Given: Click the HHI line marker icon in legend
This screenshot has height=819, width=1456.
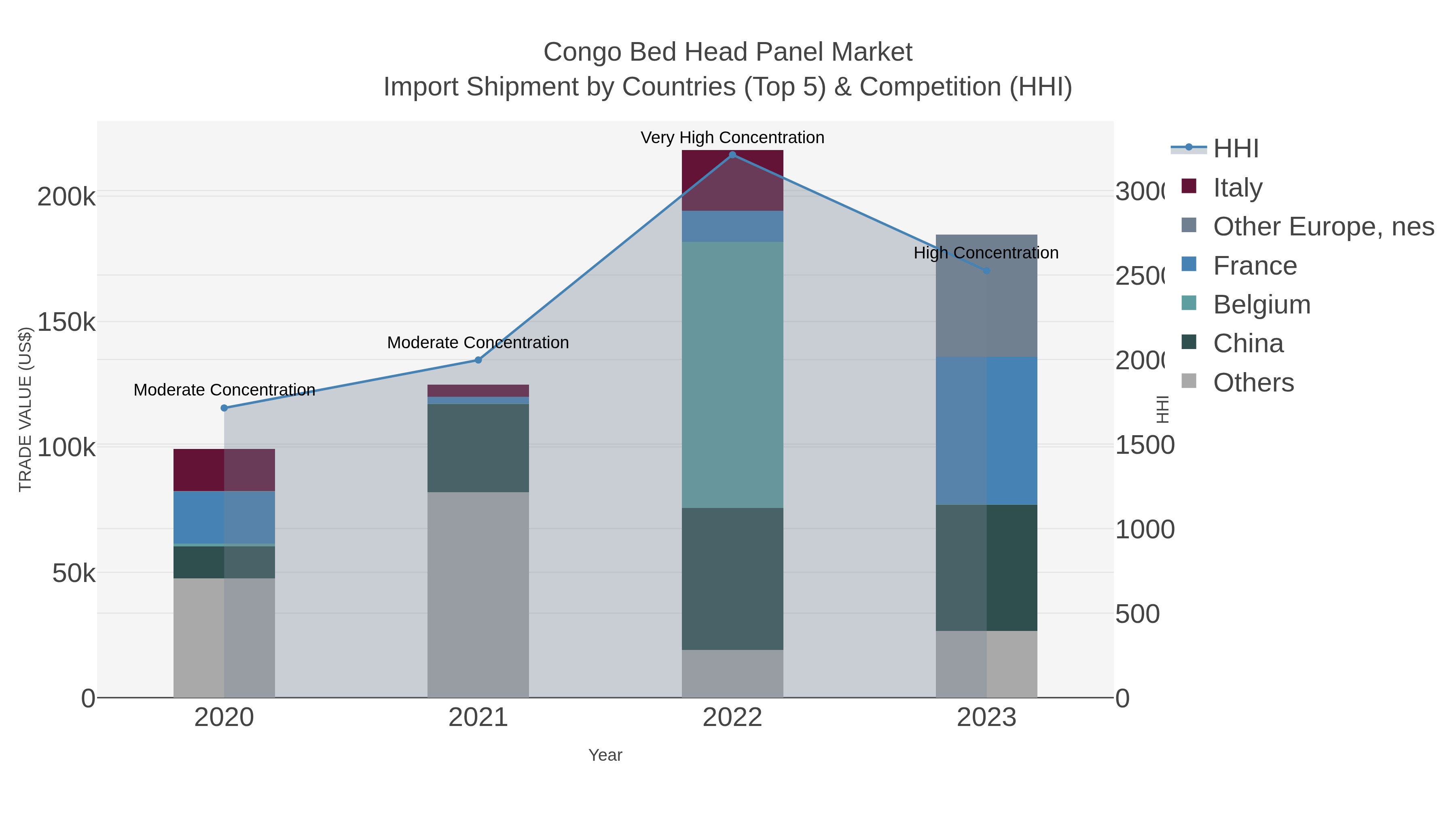Looking at the screenshot, I should [1189, 148].
